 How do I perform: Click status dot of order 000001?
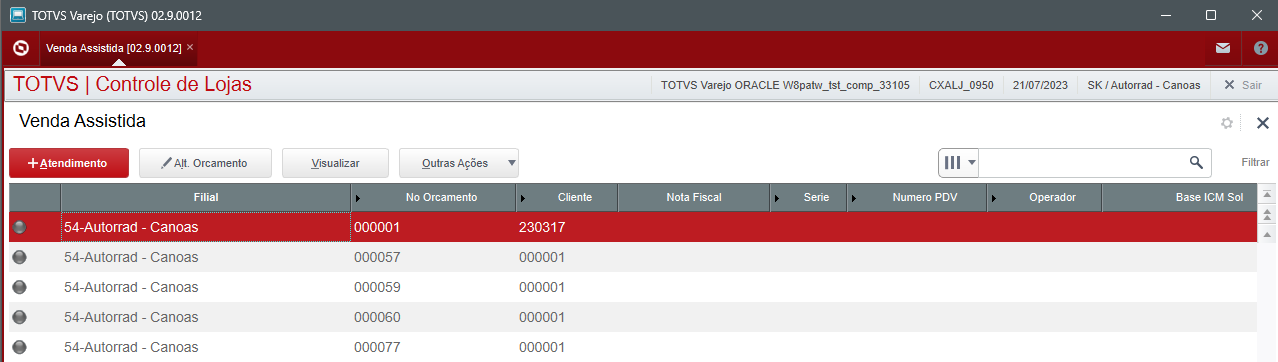click(19, 227)
